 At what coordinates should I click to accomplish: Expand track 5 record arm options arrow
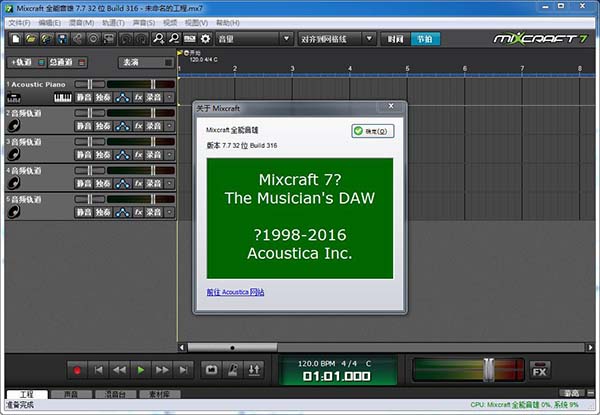pos(170,212)
